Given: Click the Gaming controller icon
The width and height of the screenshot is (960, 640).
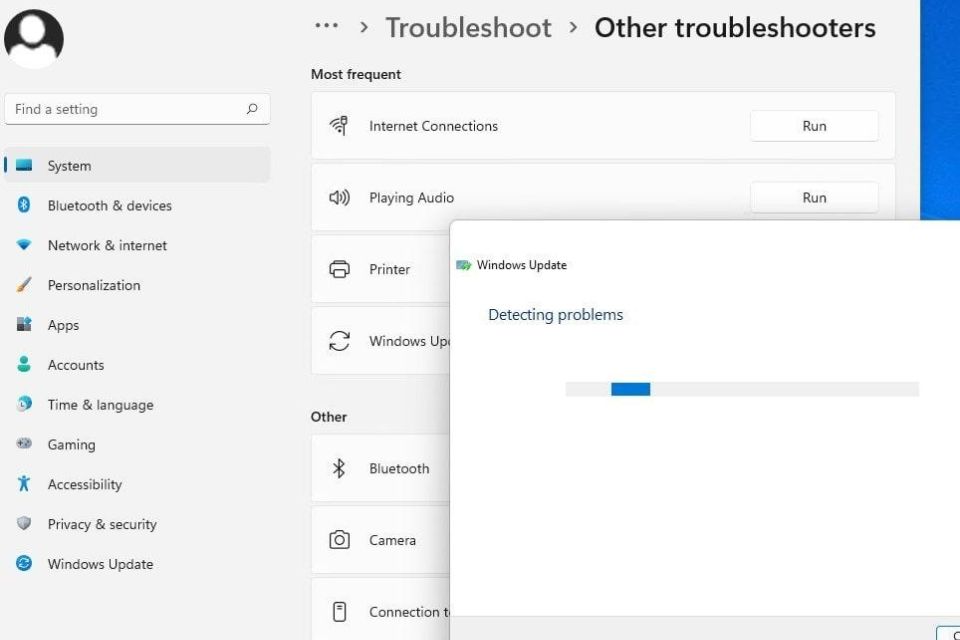Looking at the screenshot, I should click(24, 443).
